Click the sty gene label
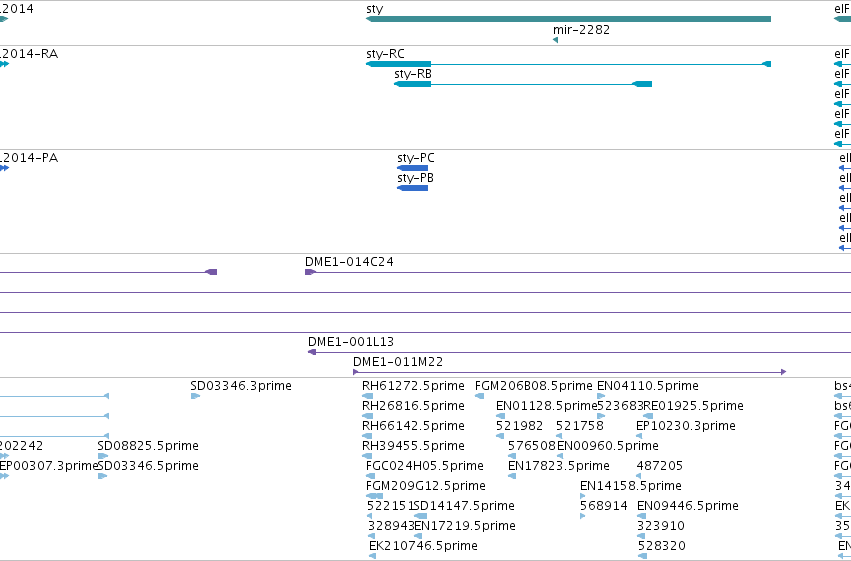This screenshot has width=851, height=561. click(374, 9)
